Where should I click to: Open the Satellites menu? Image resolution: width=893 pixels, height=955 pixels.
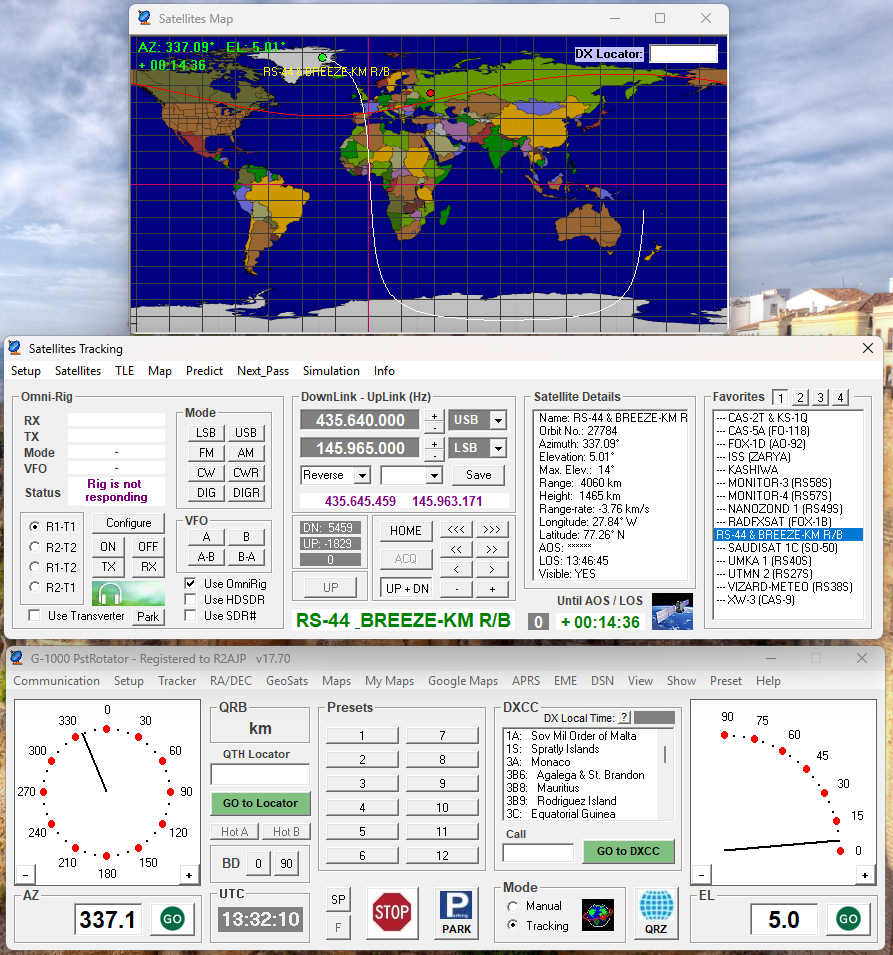pos(78,370)
